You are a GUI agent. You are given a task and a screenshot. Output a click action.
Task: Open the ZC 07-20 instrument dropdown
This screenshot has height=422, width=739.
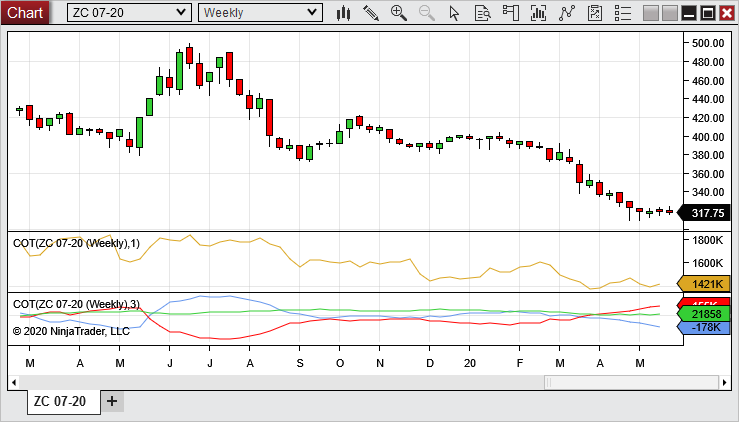[129, 12]
